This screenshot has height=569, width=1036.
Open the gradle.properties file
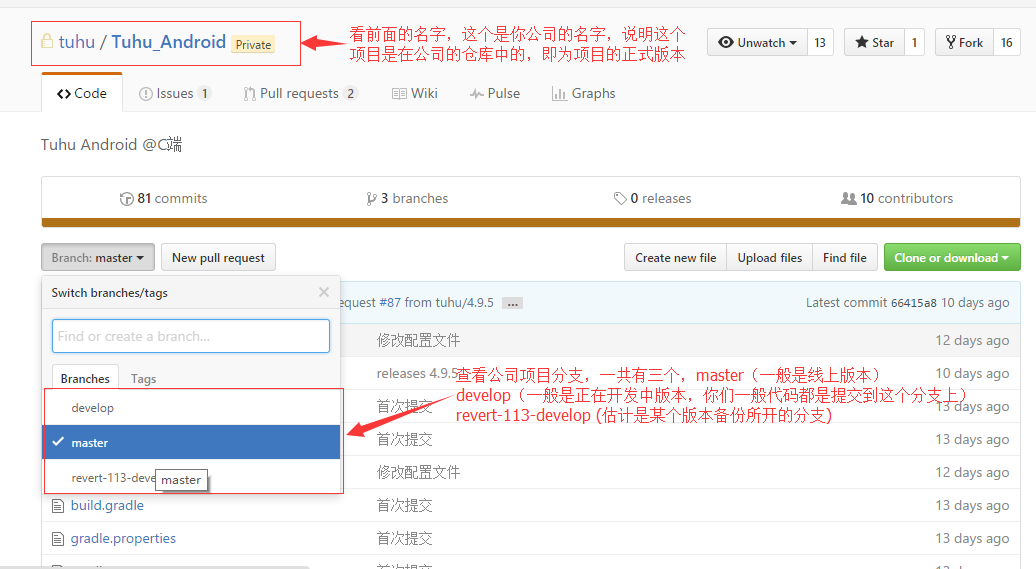coord(123,539)
